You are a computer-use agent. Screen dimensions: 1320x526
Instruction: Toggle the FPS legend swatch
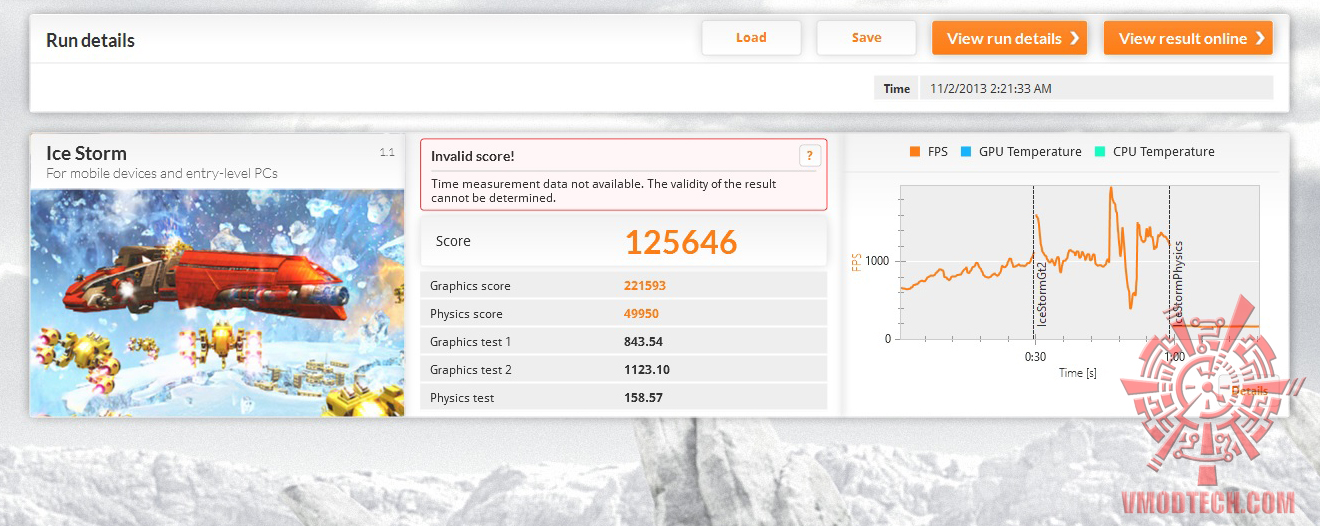[914, 152]
